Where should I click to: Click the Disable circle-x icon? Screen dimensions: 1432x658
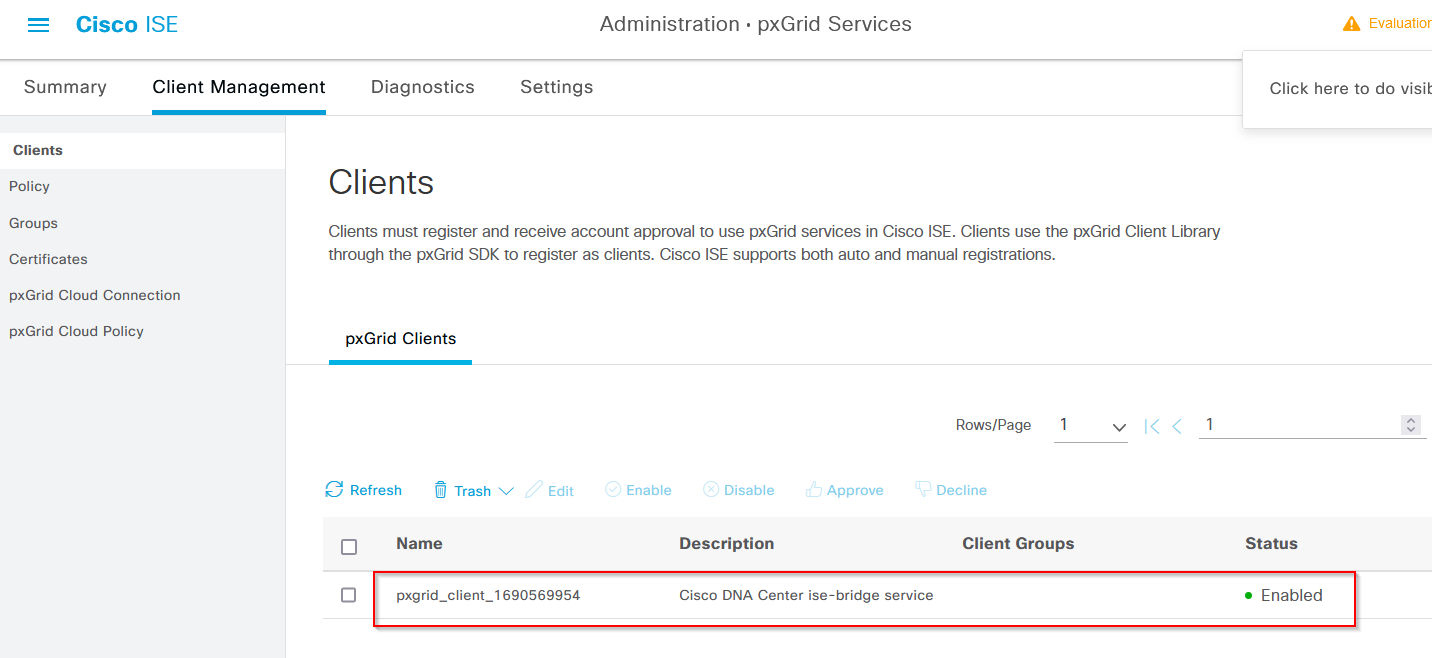711,490
